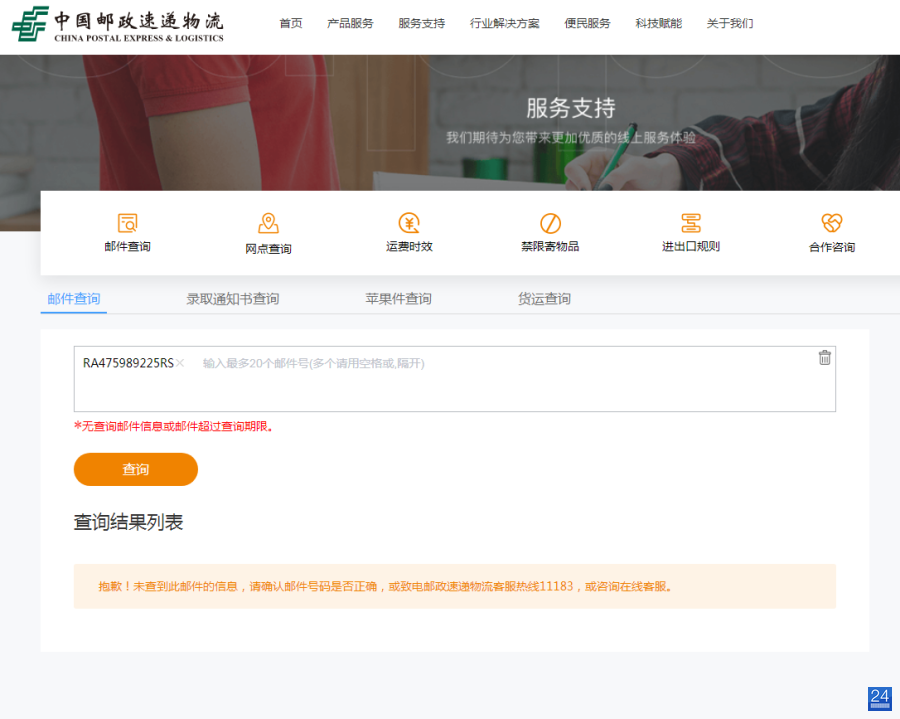
Task: Click the China Postal Express logo
Action: pos(118,25)
